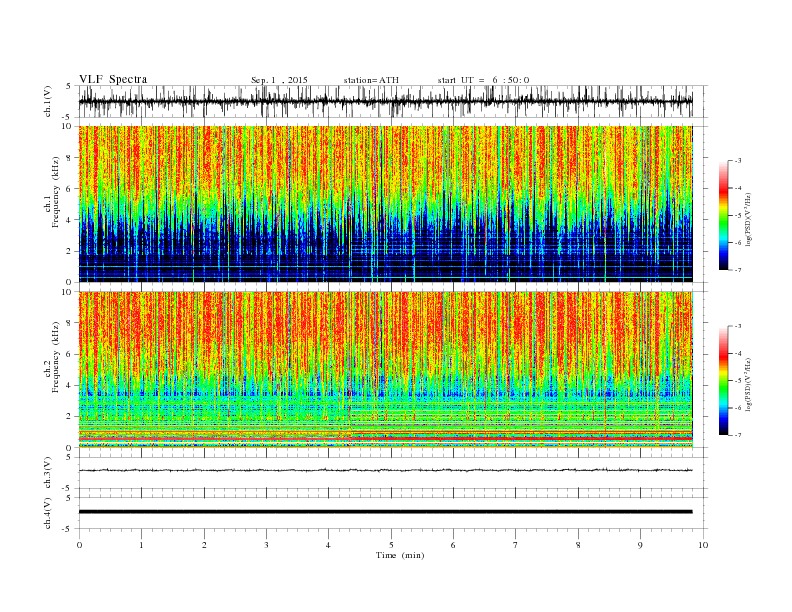Viewport: 792px width, 612px height.
Task: Click the log(PSD) label beside ch.1 colorbar
Action: tap(748, 219)
